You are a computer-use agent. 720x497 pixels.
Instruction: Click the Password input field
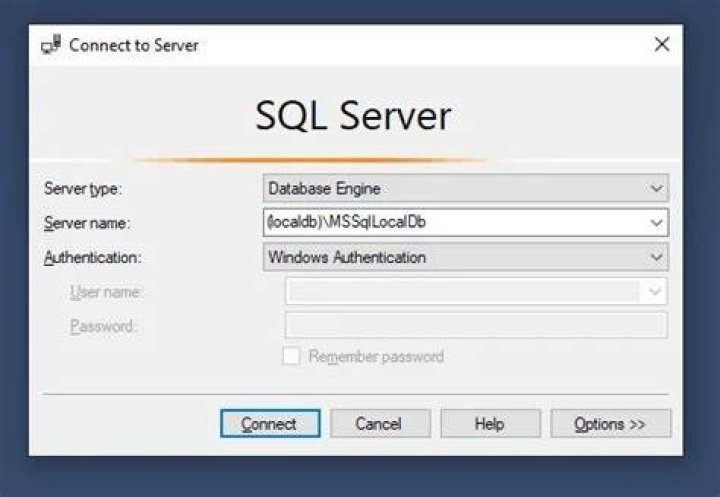click(476, 325)
